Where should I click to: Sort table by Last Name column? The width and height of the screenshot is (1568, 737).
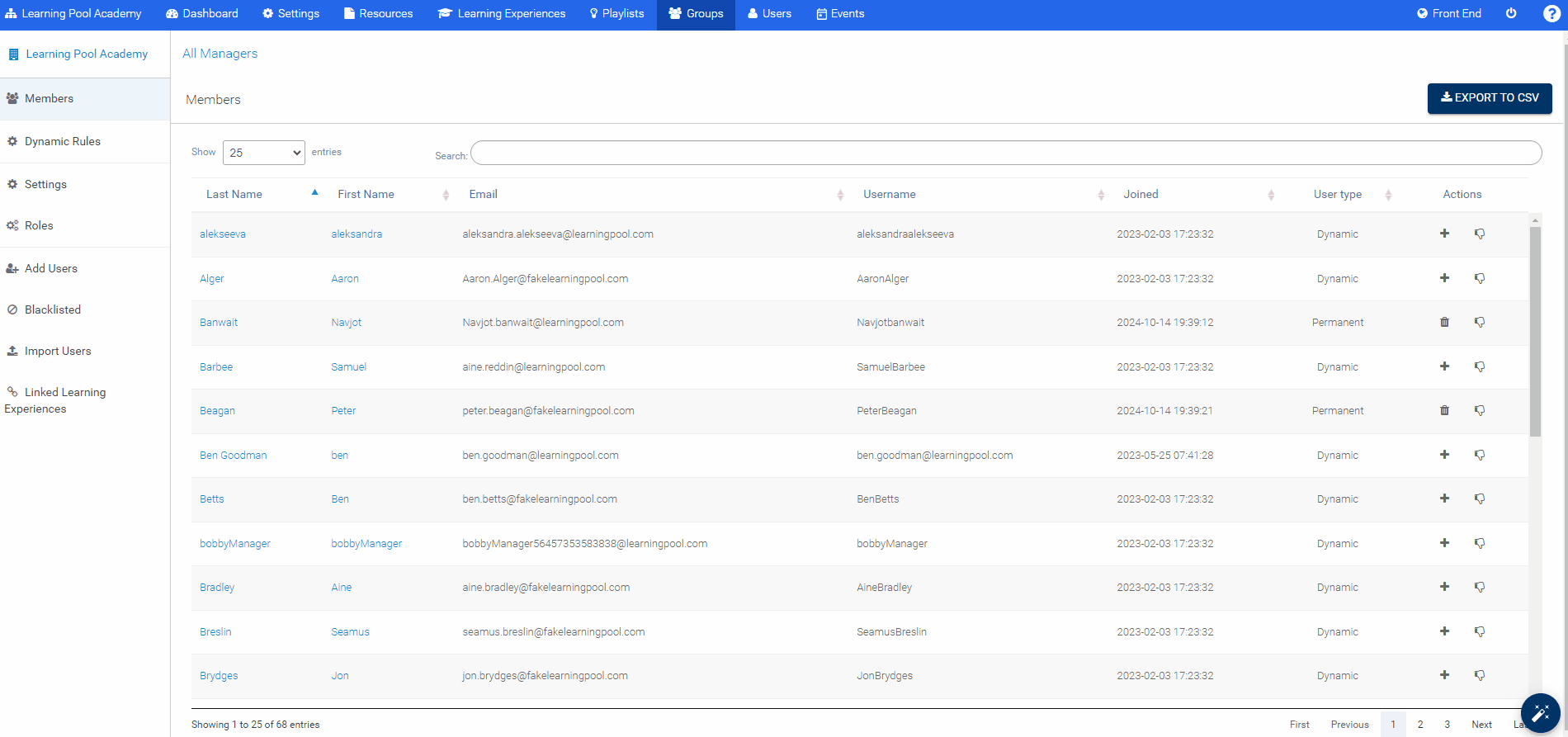[234, 195]
